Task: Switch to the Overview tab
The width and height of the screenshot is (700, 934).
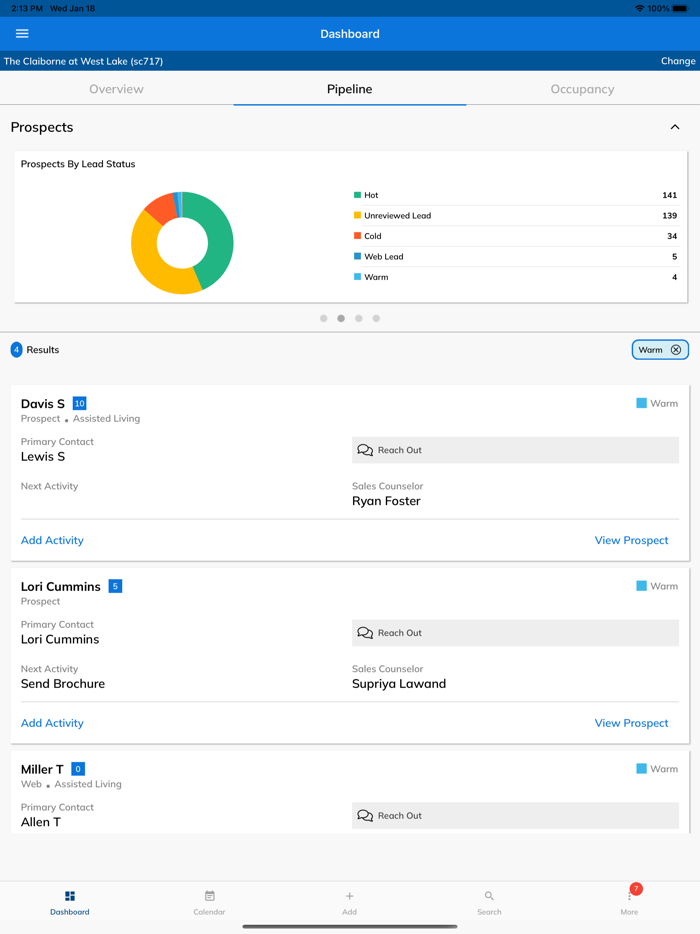Action: [116, 89]
